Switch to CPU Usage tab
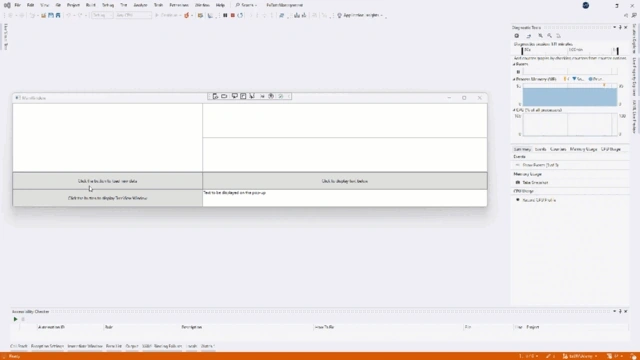This screenshot has height=360, width=640. [x=611, y=149]
